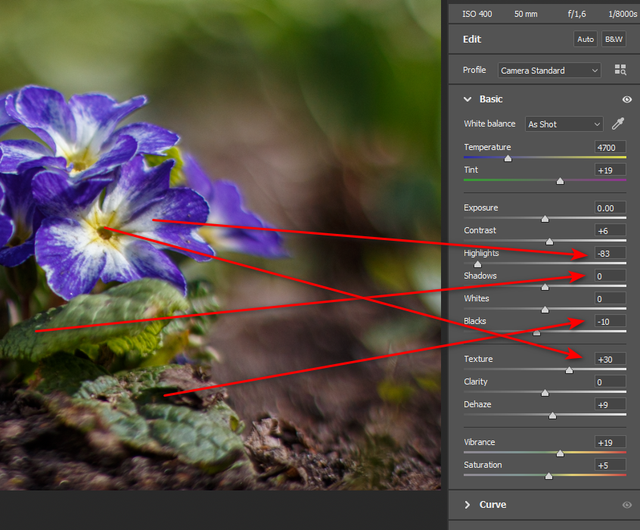Viewport: 640px width, 530px height.
Task: Select the Dehaze value field
Action: coord(607,405)
